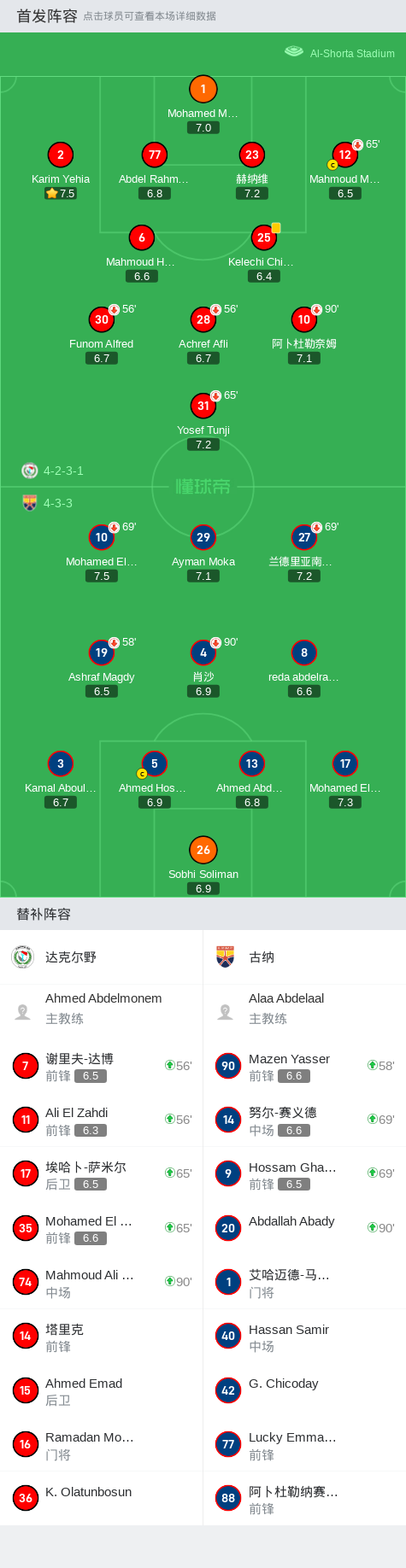
Task: Select substitute Mazen Yasser number 90
Action: pyautogui.click(x=304, y=1066)
